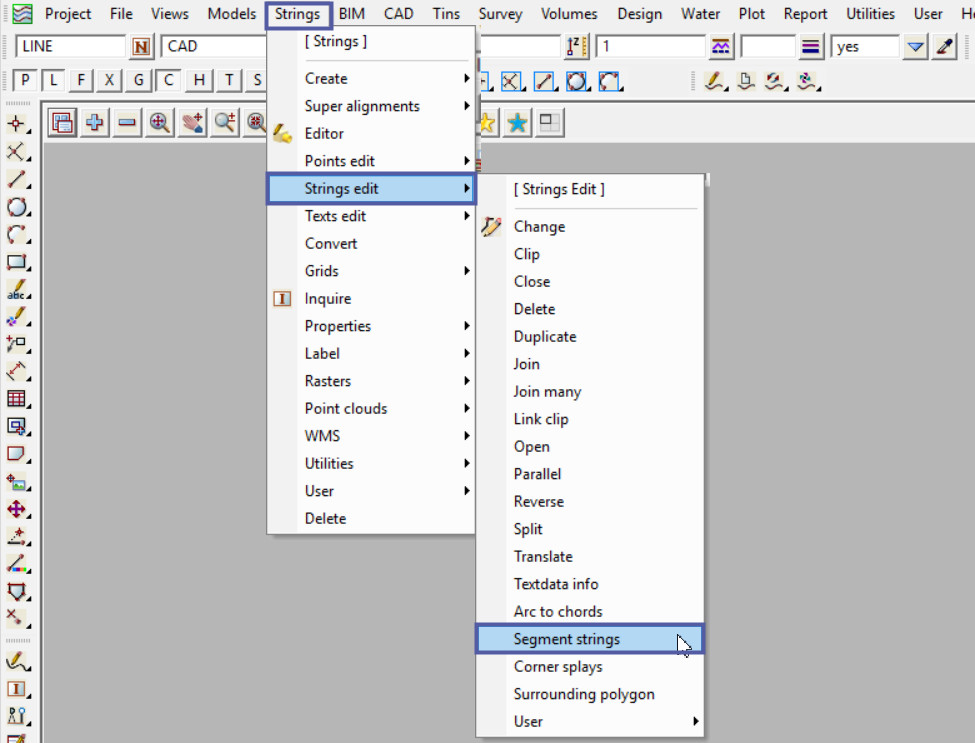
Task: Click the top toolbar crossed-lines point icon
Action: pos(512,81)
